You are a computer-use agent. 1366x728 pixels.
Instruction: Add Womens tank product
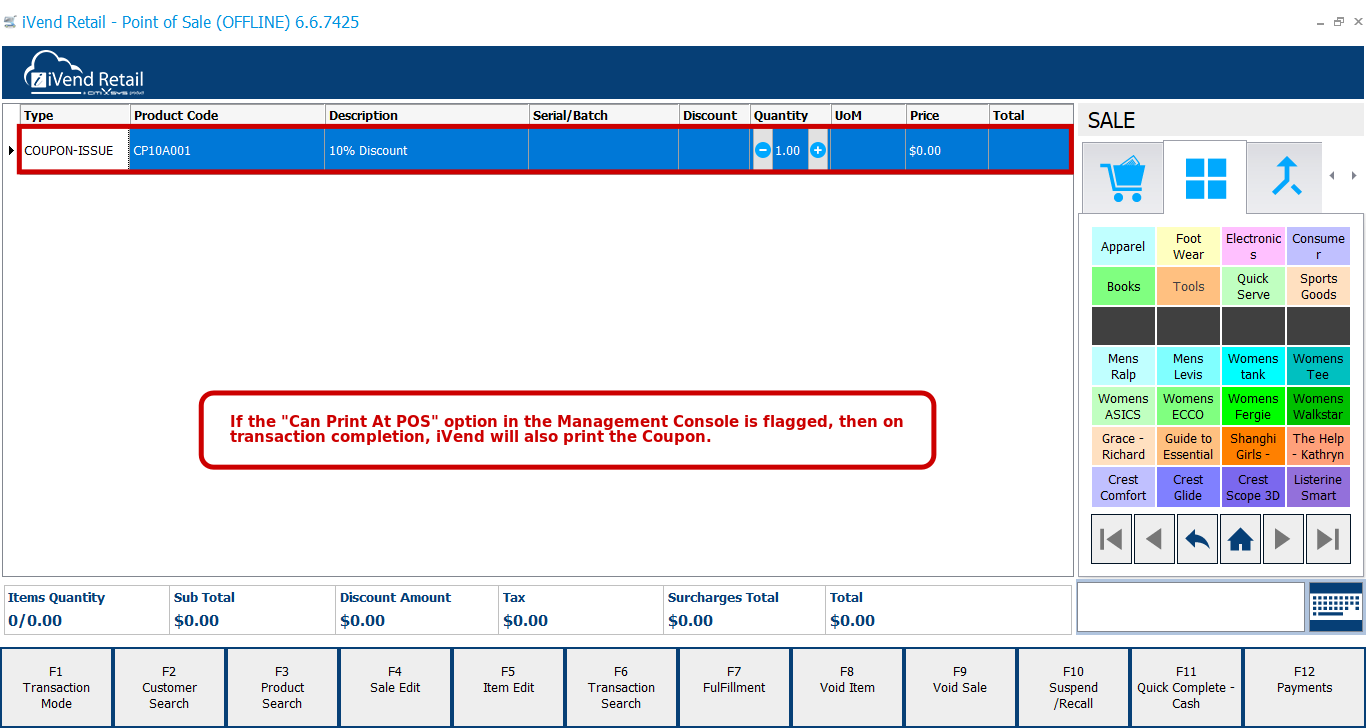pyautogui.click(x=1253, y=366)
